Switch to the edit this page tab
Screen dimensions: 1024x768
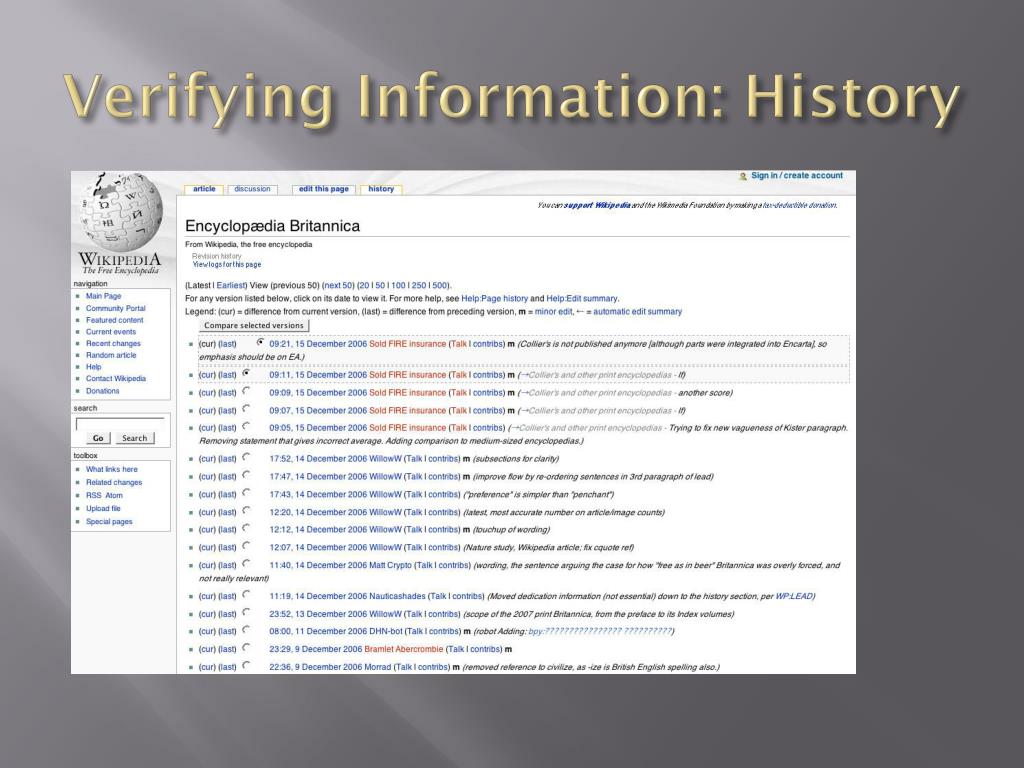pos(323,189)
